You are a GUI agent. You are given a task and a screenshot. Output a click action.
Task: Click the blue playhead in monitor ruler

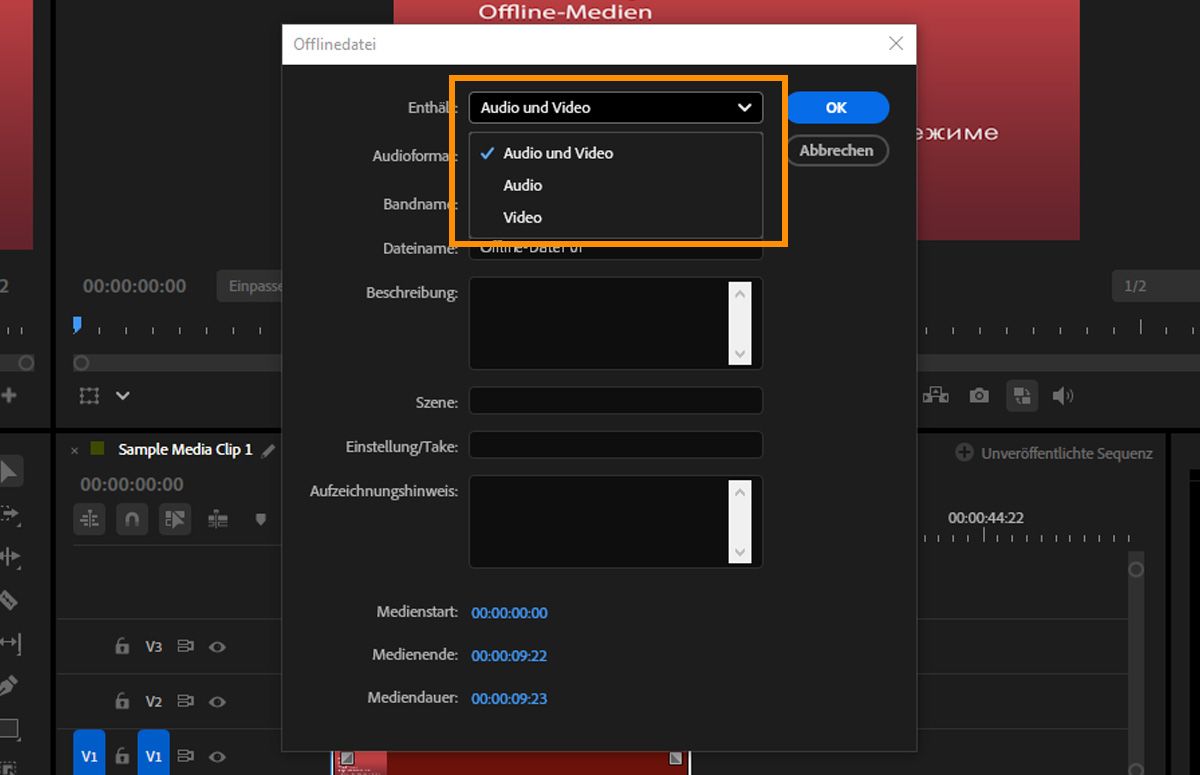(x=76, y=325)
